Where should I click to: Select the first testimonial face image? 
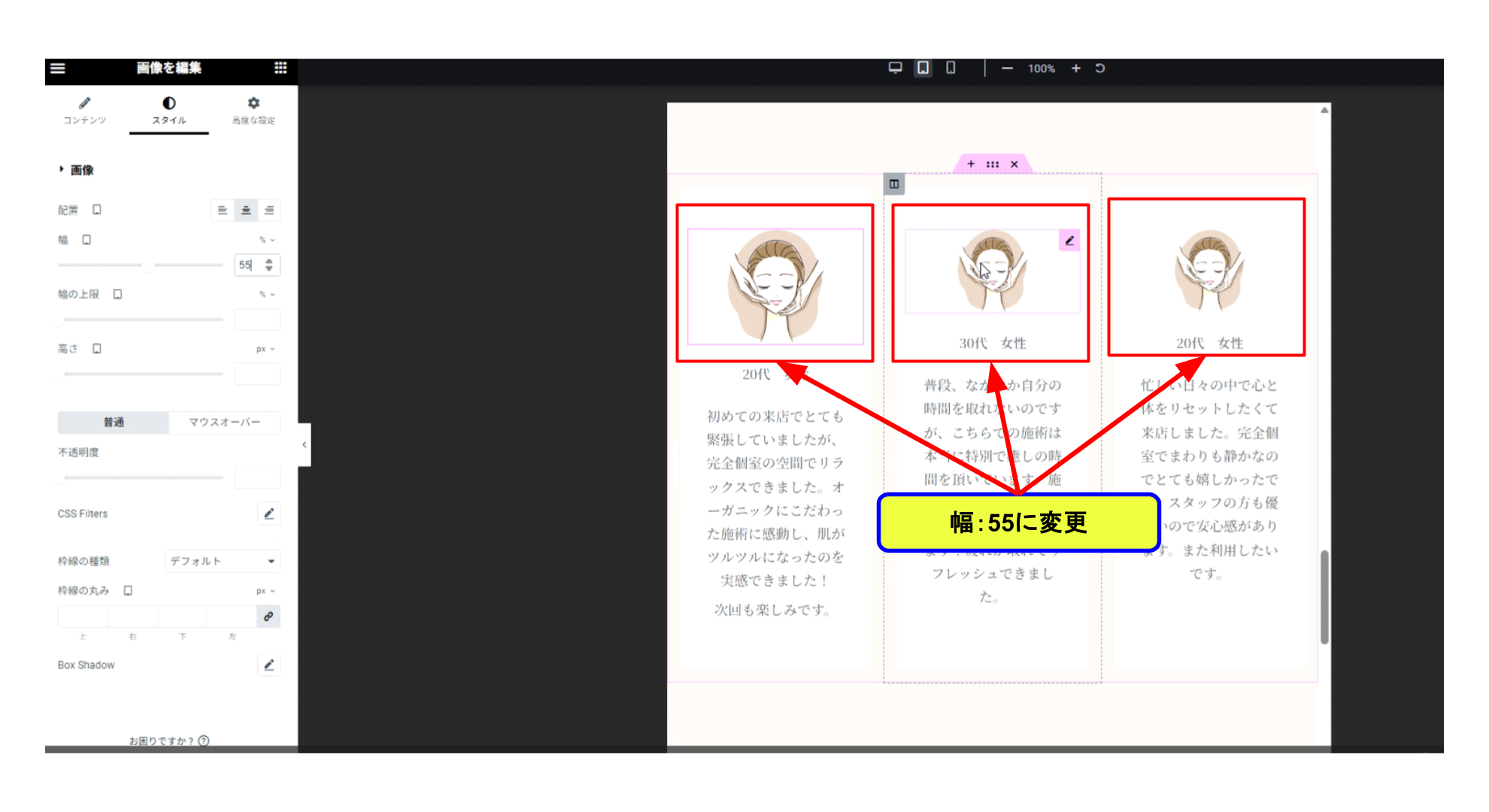point(775,286)
